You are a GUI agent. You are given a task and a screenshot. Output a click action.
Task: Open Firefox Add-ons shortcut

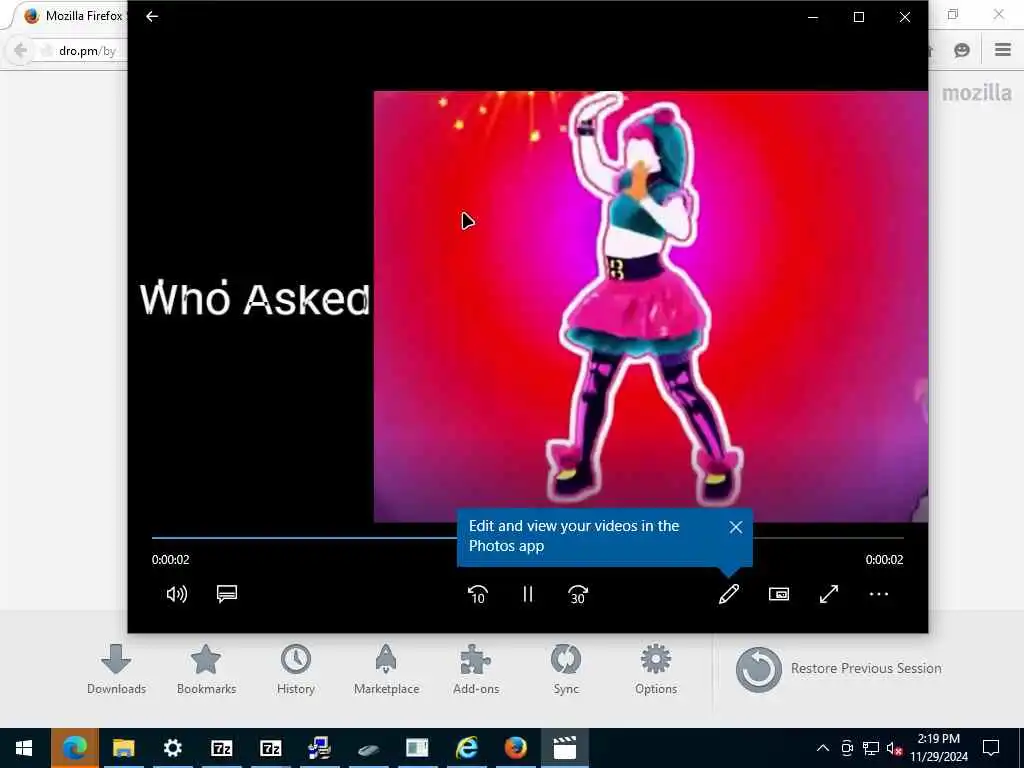[x=476, y=669]
